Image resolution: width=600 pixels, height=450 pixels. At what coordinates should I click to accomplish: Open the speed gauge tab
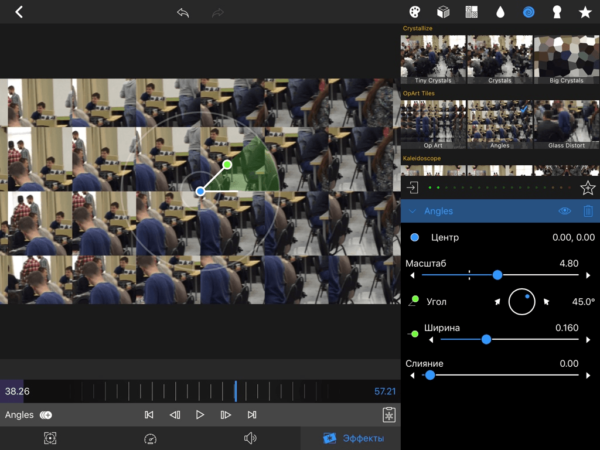[x=150, y=438]
